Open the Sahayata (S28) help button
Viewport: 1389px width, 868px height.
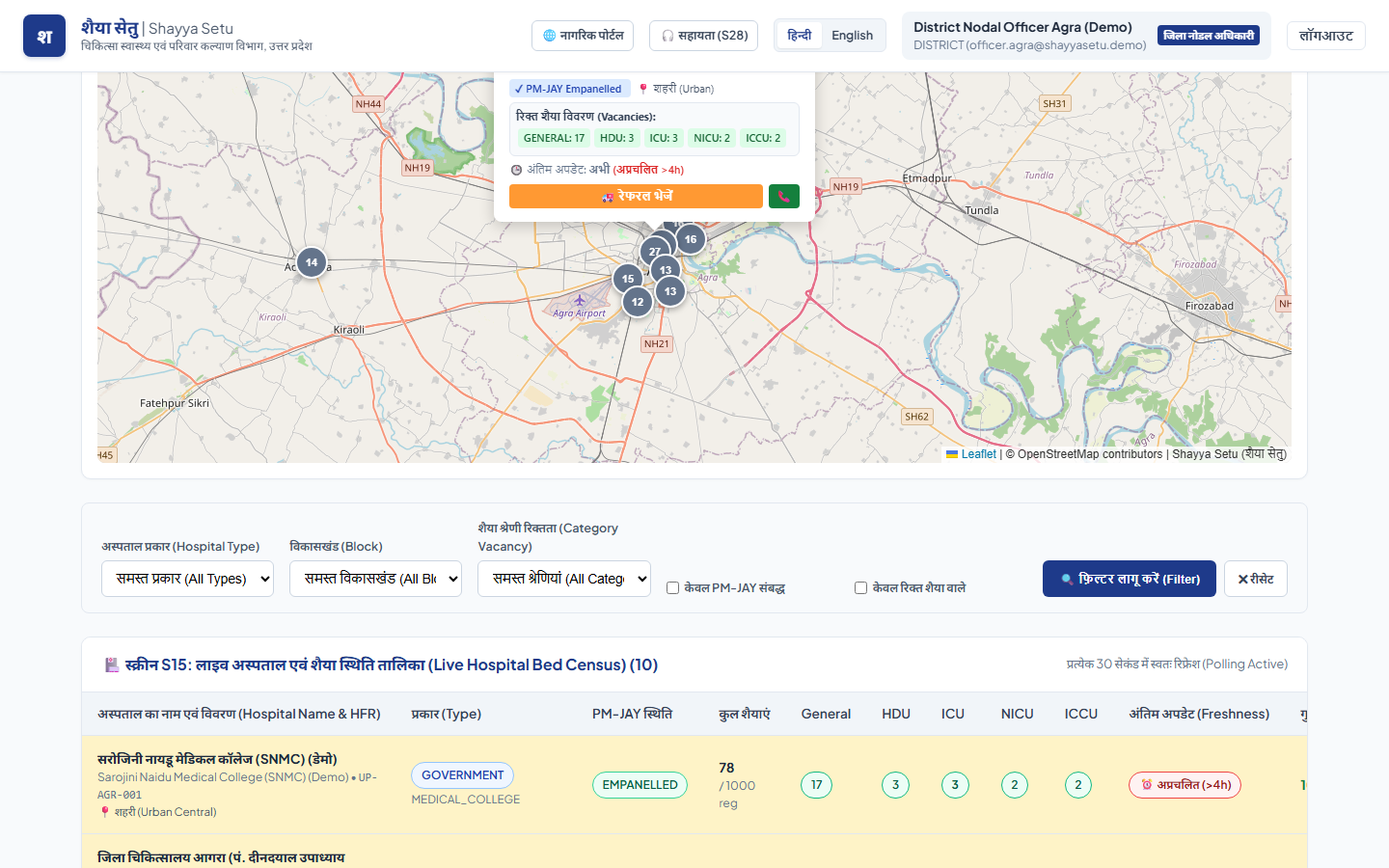tap(704, 36)
